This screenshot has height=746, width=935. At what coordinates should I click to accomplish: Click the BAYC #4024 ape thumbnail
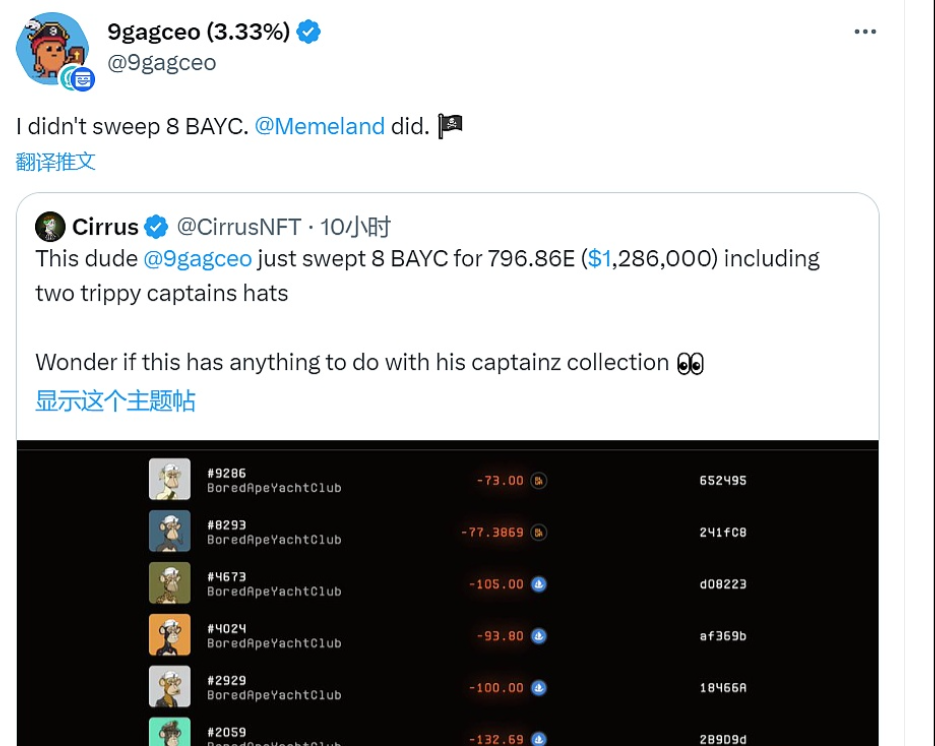pos(170,634)
